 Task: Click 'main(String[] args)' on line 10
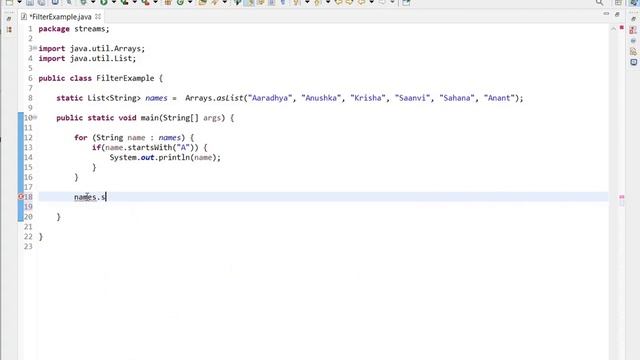pos(183,118)
